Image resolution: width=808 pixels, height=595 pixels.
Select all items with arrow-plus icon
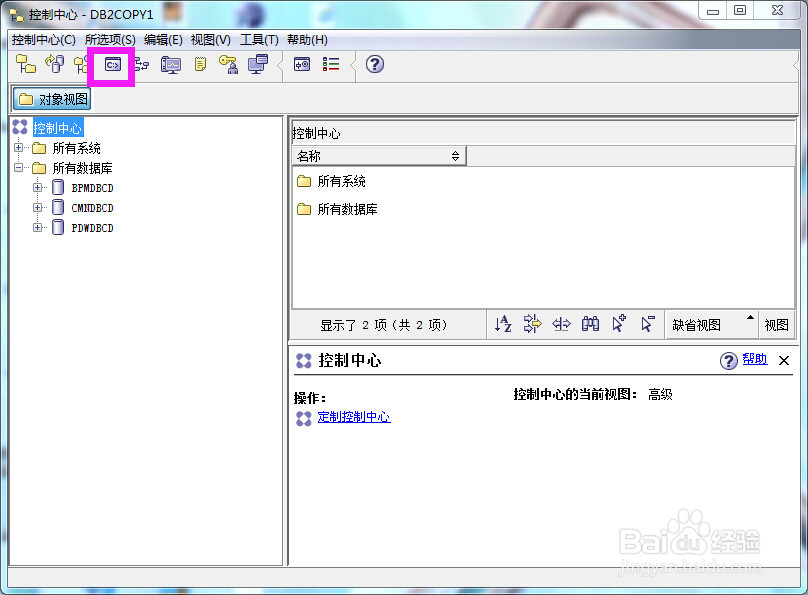tap(617, 324)
